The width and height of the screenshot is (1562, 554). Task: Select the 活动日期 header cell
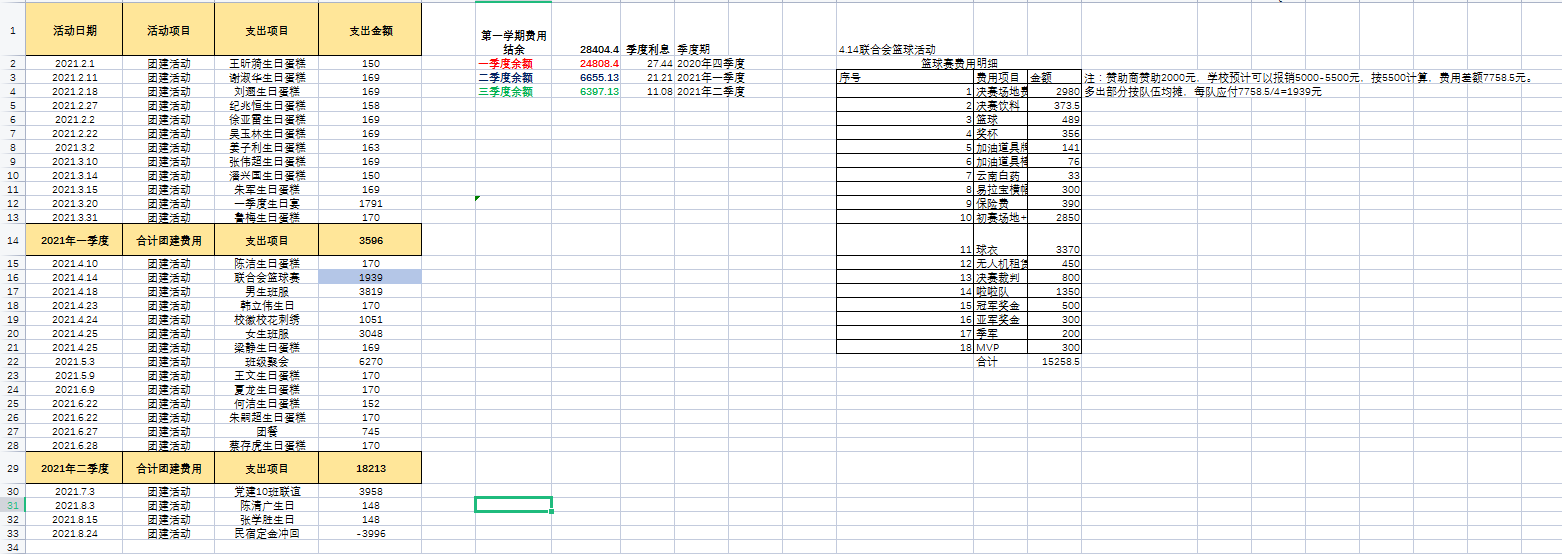click(x=74, y=30)
